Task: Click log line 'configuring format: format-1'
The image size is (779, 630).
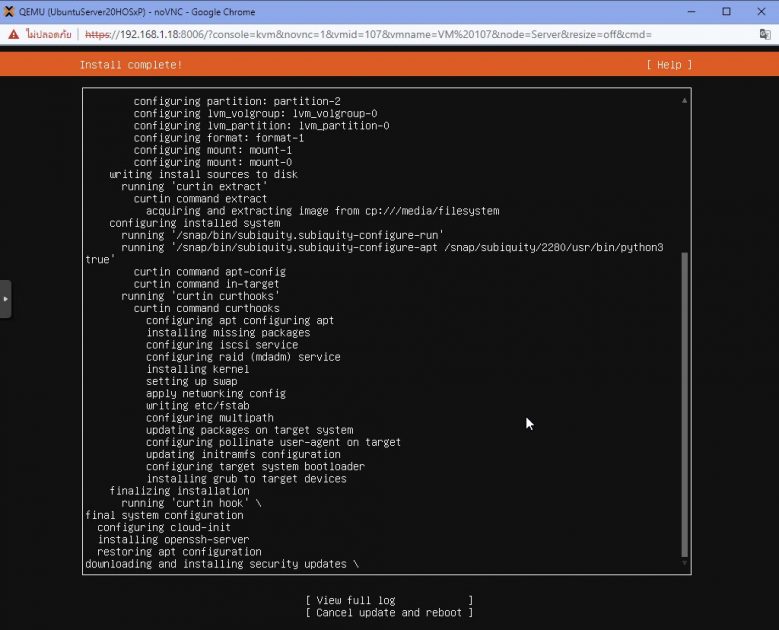Action: [219, 138]
